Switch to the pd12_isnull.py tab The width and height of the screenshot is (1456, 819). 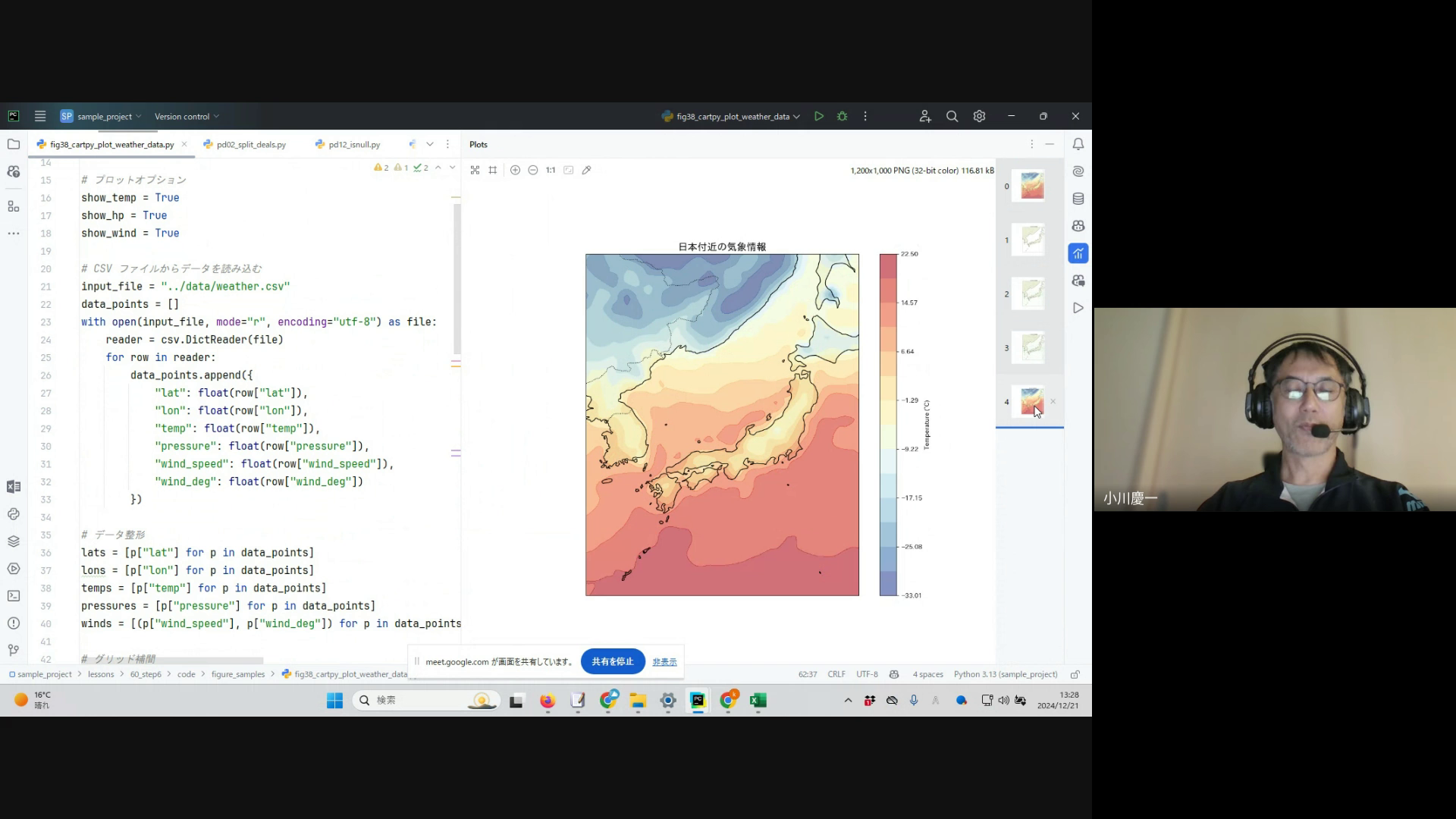pyautogui.click(x=354, y=144)
